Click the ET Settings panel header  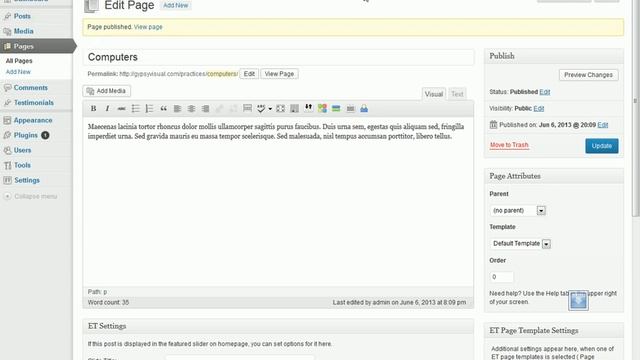278,326
